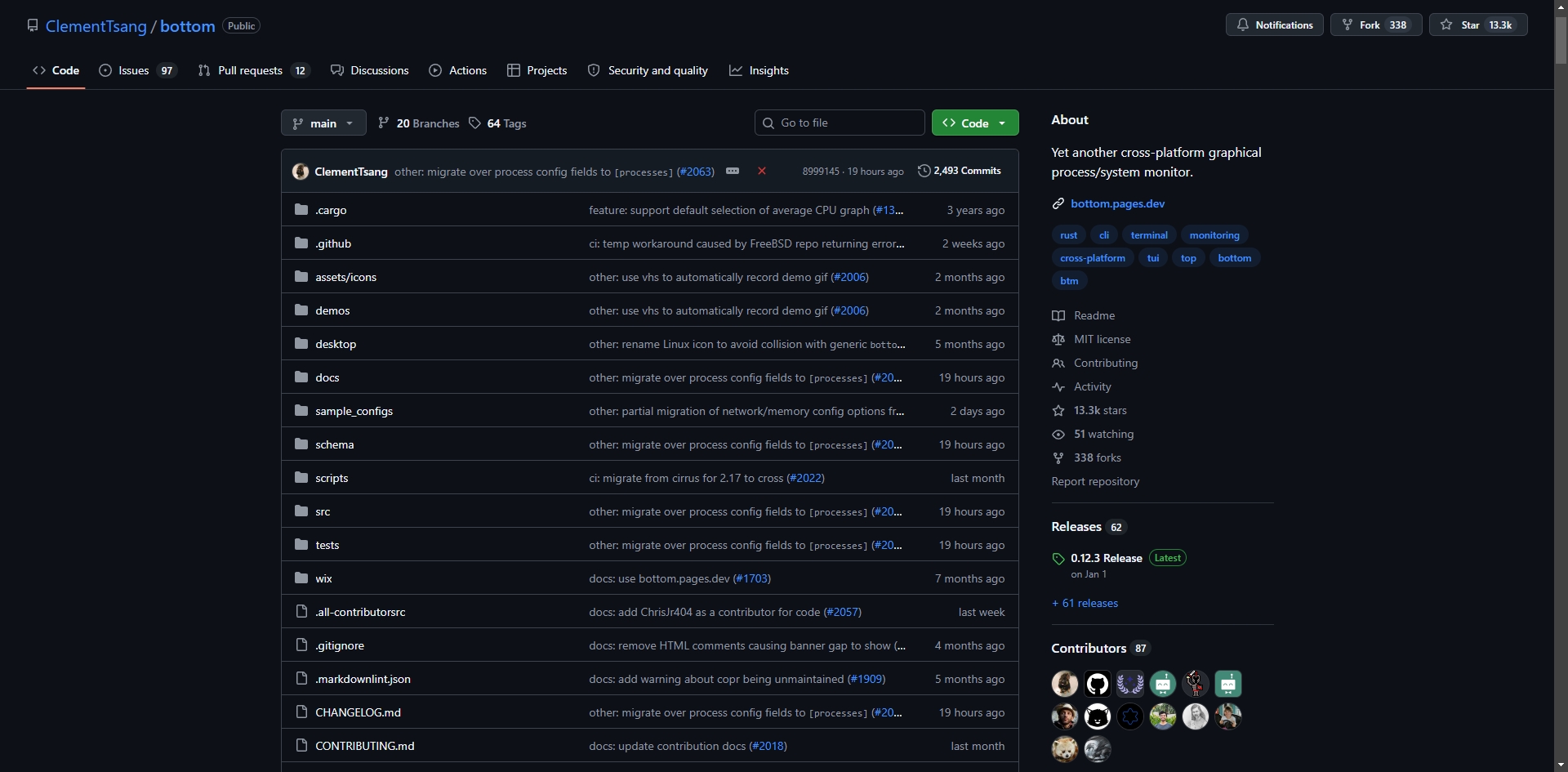Click the Report repository link
The width and height of the screenshot is (1568, 772).
pos(1095,481)
